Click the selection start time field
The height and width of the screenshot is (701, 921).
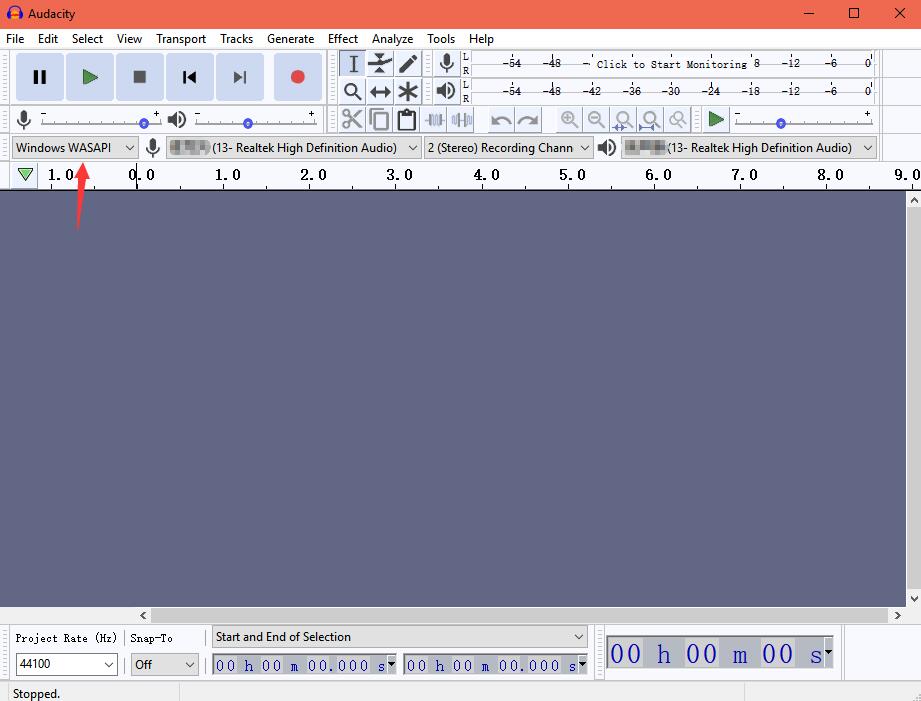[x=304, y=665]
